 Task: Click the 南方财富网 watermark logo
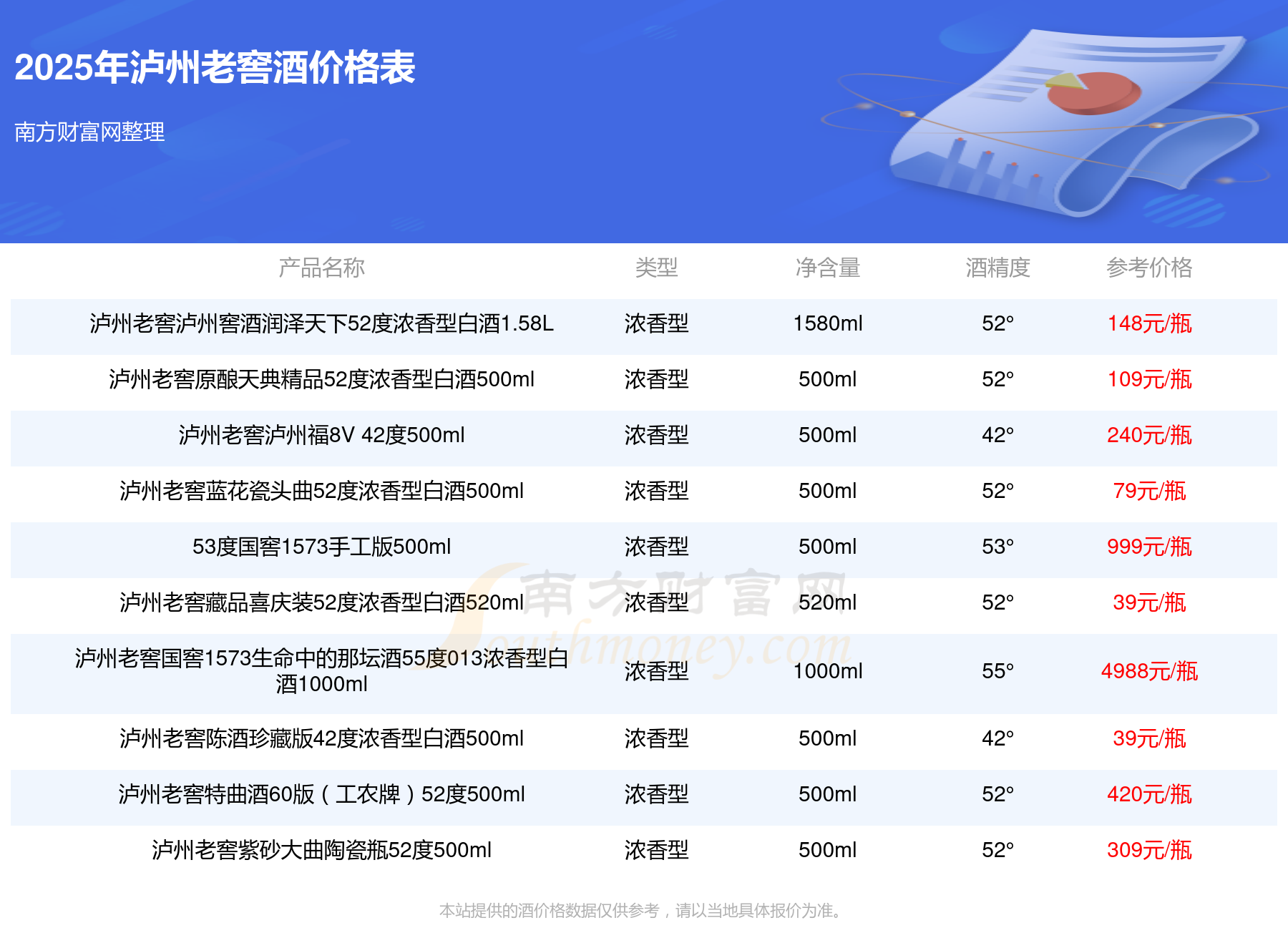point(644,619)
